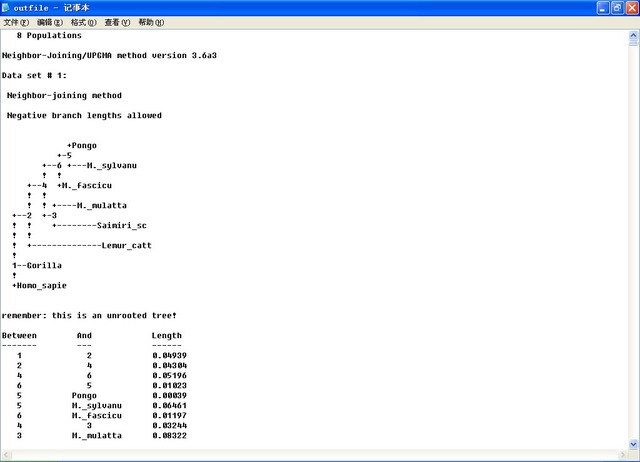Open the 查看(V) menu
The width and height of the screenshot is (640, 462).
point(117,22)
